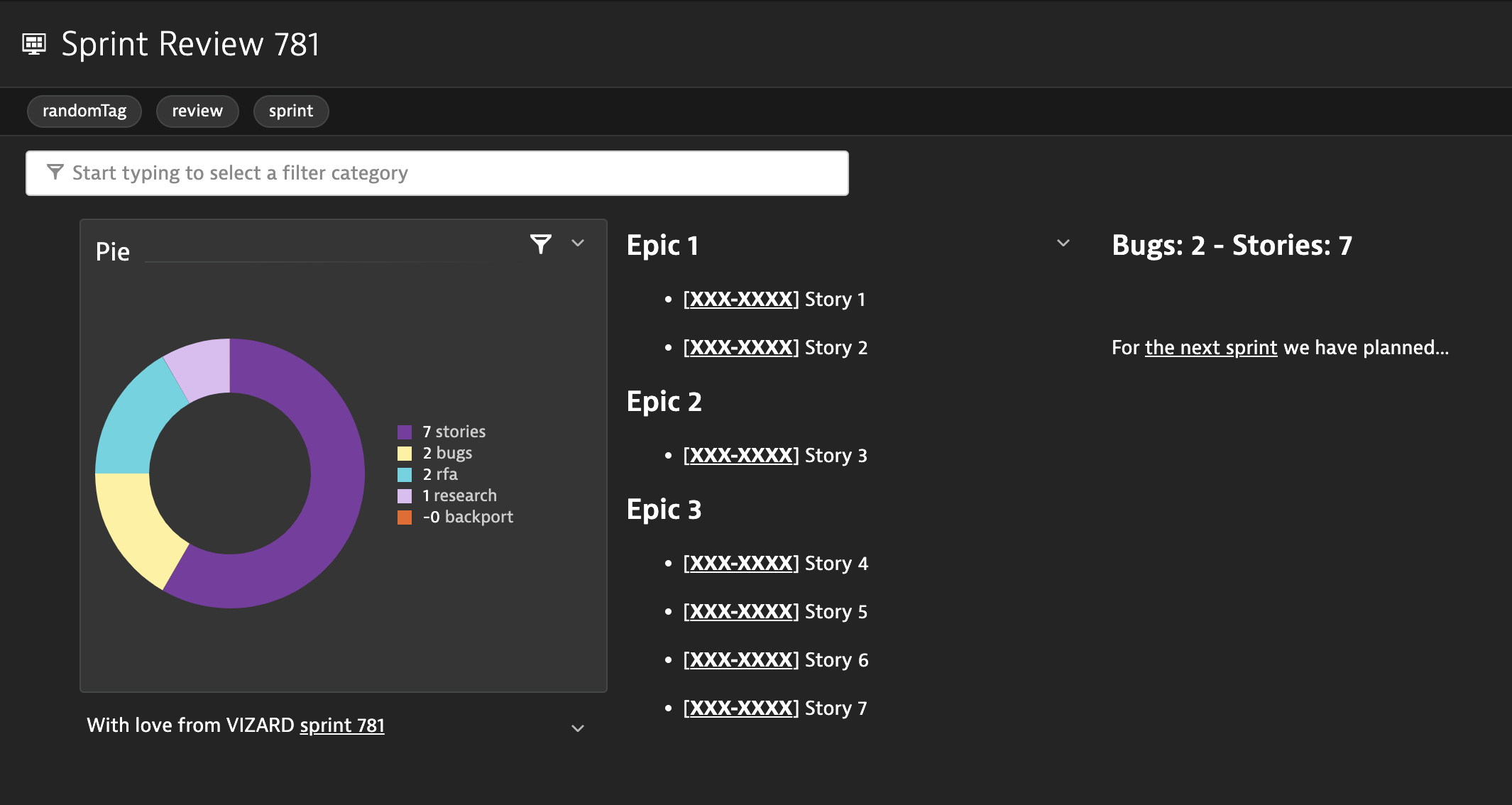Open the Story 1 ticket link

(740, 300)
